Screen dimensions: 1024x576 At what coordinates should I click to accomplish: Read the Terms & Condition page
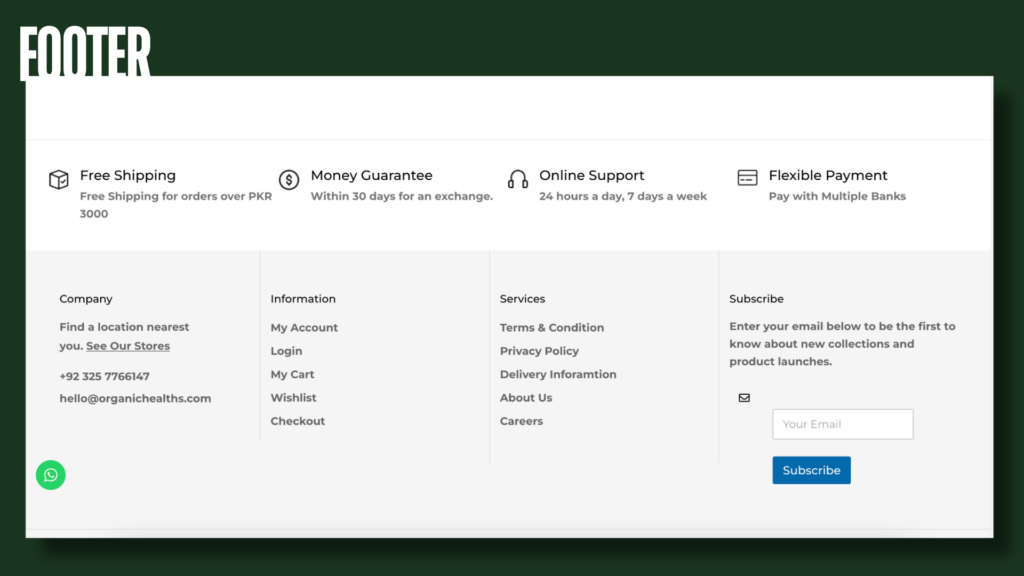pyautogui.click(x=552, y=328)
